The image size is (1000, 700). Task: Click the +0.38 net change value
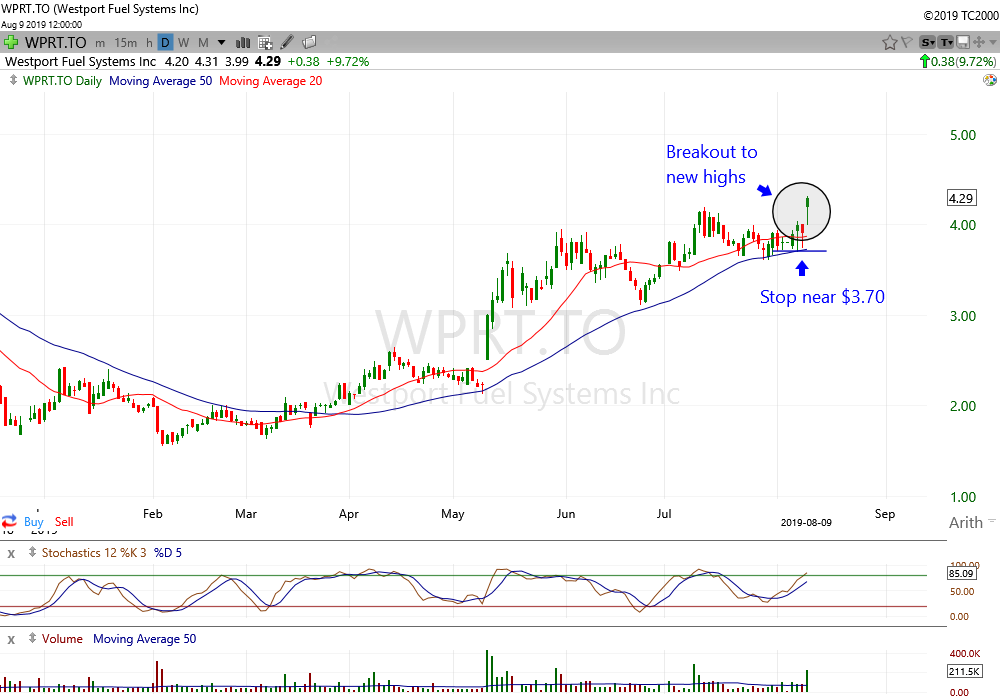[304, 62]
